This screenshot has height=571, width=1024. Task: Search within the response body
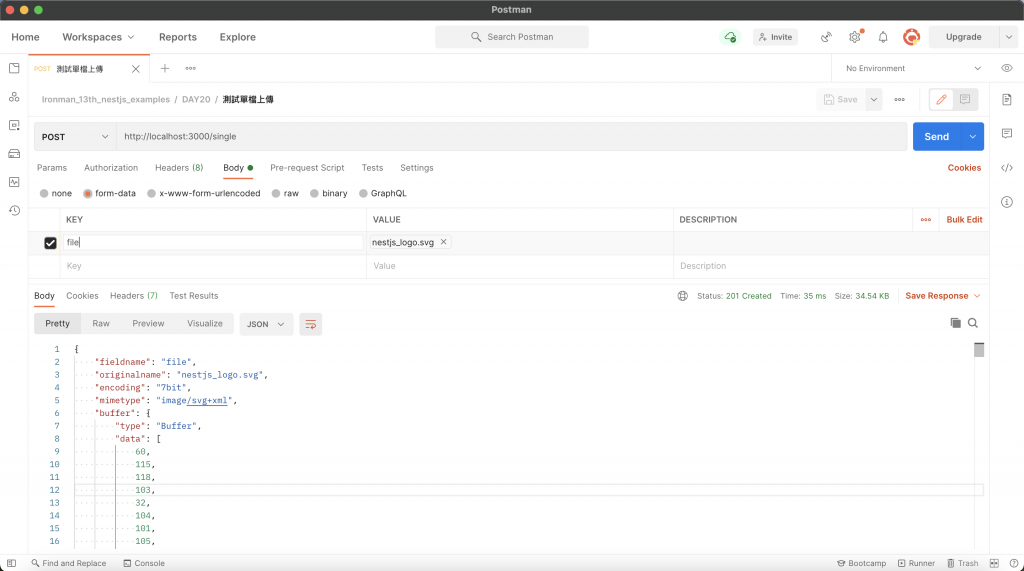pyautogui.click(x=972, y=323)
